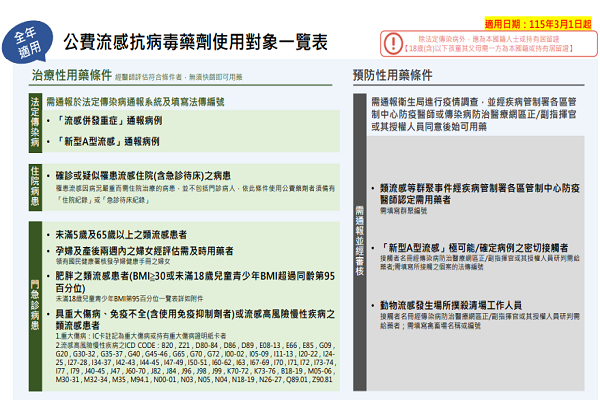Click the bullet 未滿5歲及65歲以上之類流感患者
Image resolution: width=600 pixels, height=400 pixels.
pyautogui.click(x=121, y=234)
